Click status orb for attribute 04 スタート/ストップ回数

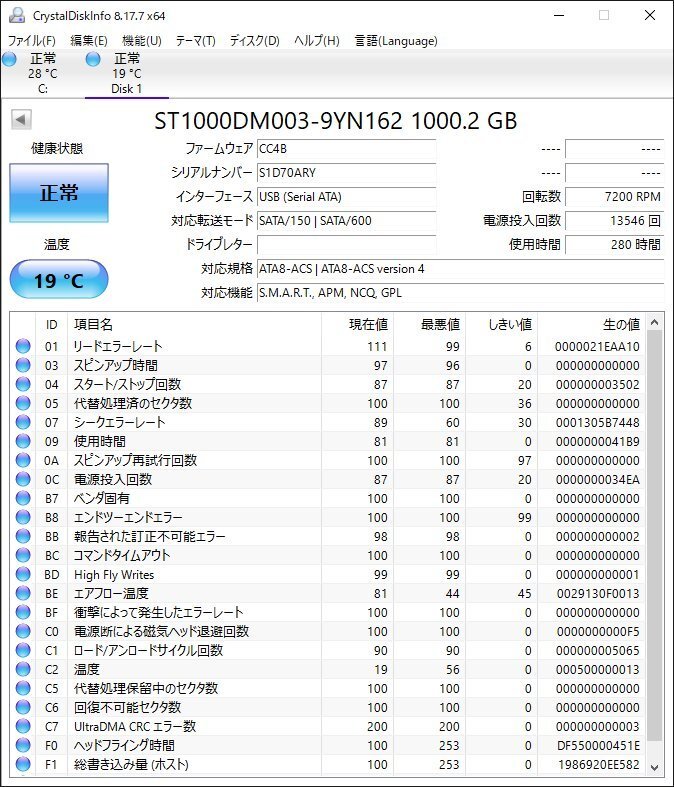click(23, 384)
